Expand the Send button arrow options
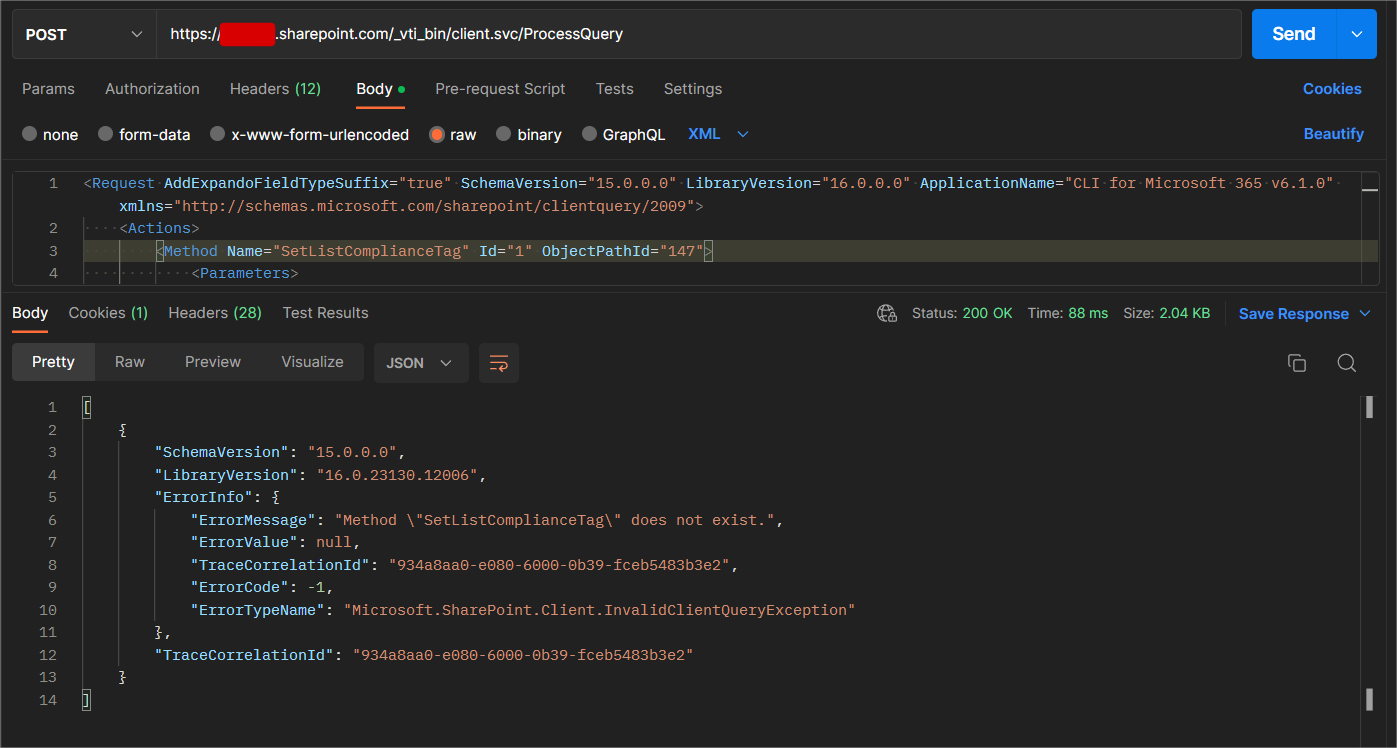 [x=1356, y=34]
